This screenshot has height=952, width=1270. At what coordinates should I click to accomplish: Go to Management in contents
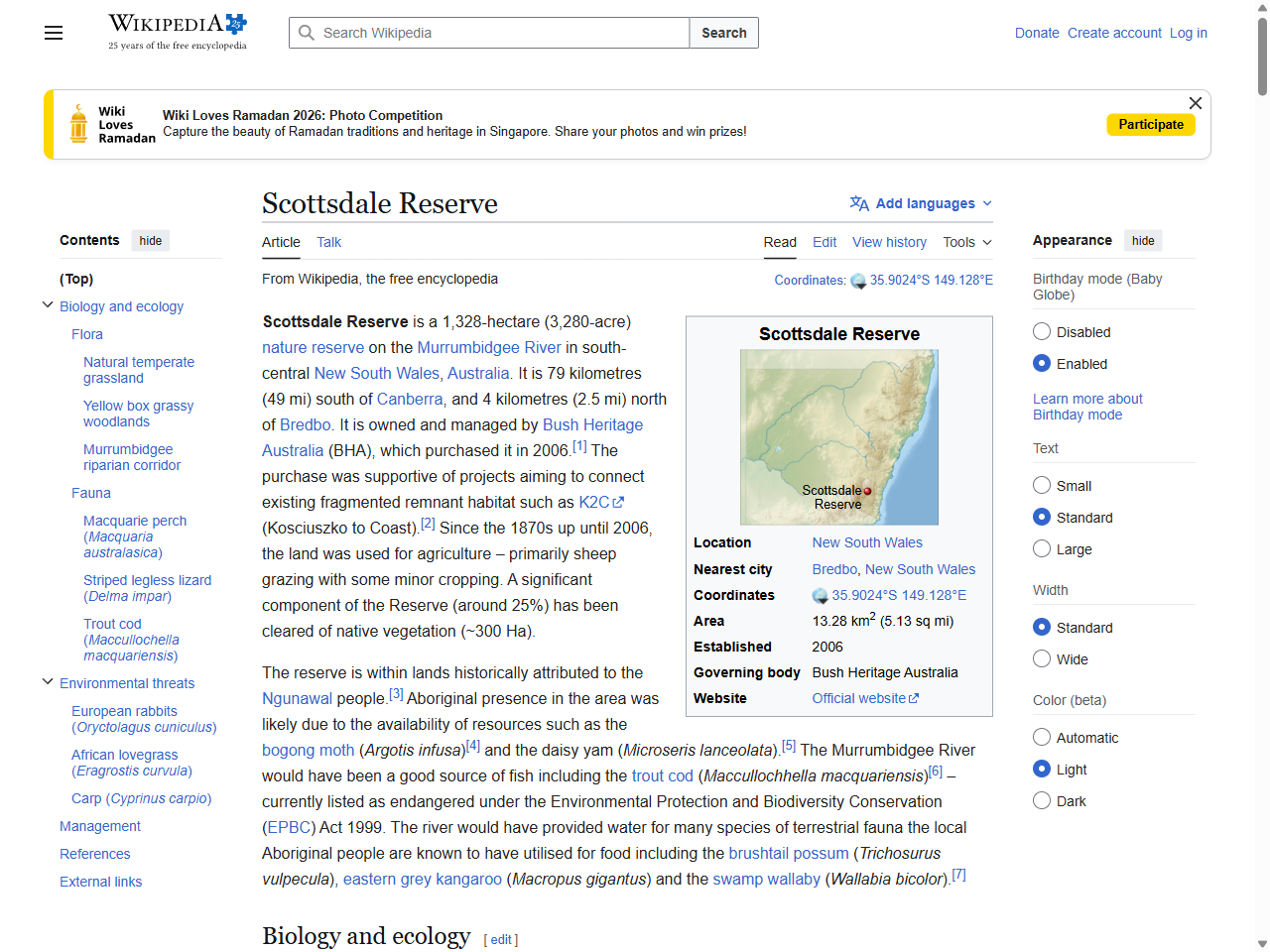[100, 826]
